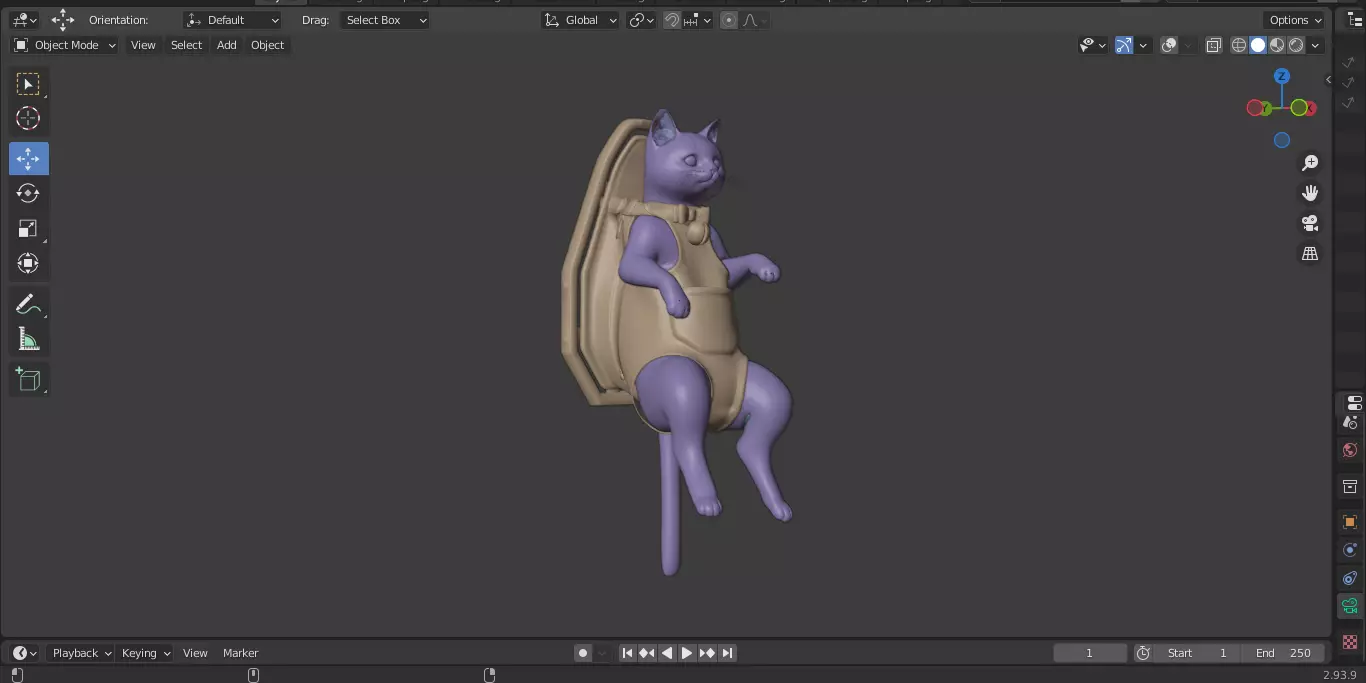Activate the Move tool
The image size is (1366, 683).
coord(28,159)
